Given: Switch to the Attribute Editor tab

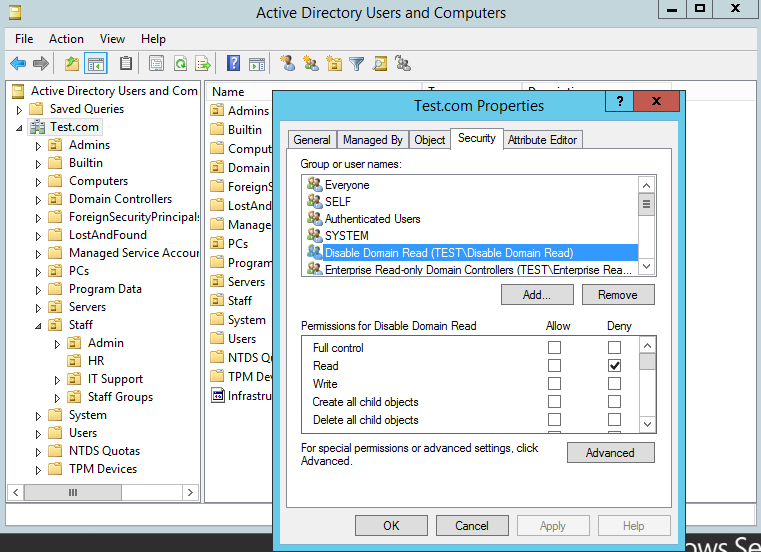Looking at the screenshot, I should pos(543,140).
